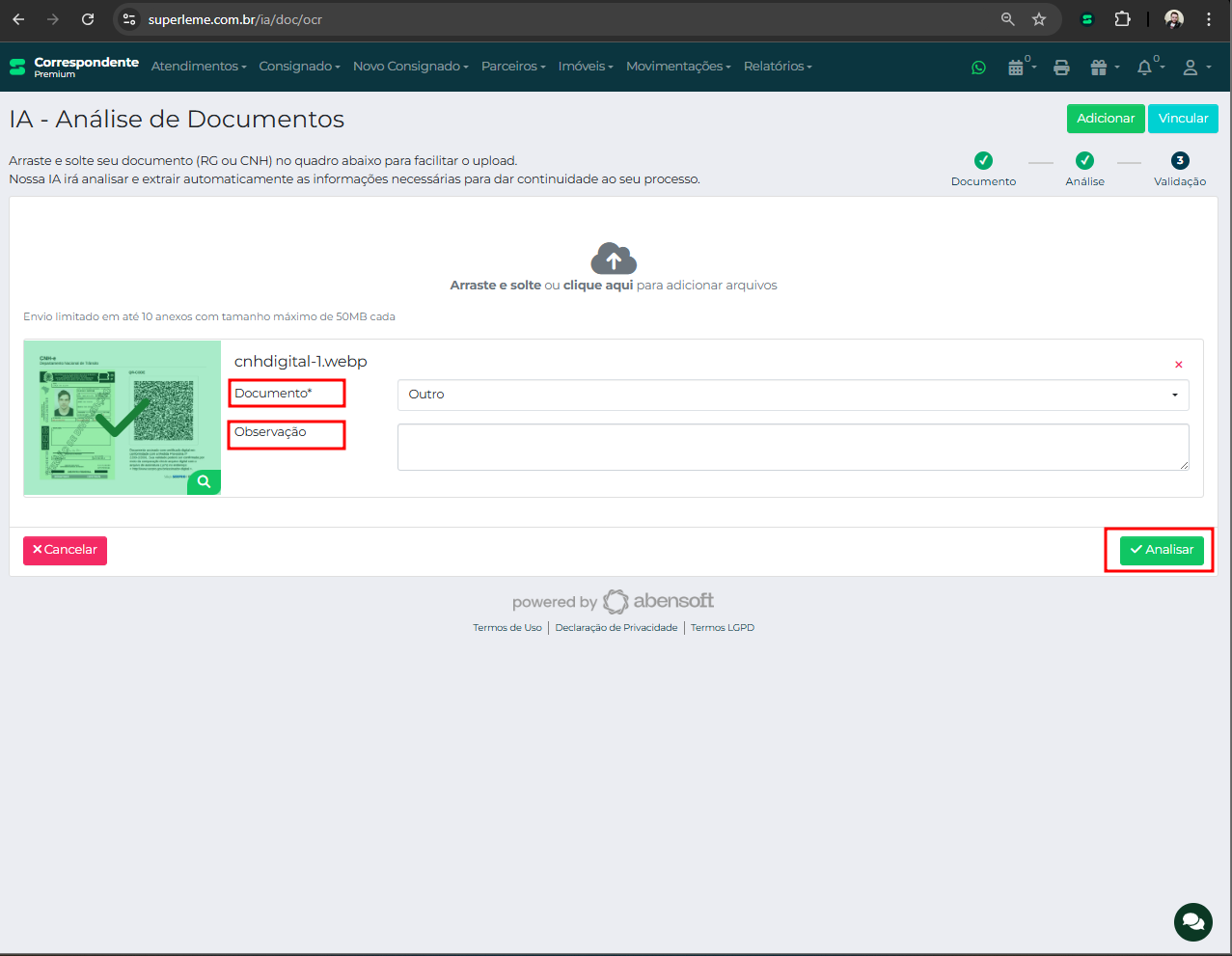Open the WhatsApp icon in navbar
This screenshot has height=956, width=1232.
click(978, 68)
